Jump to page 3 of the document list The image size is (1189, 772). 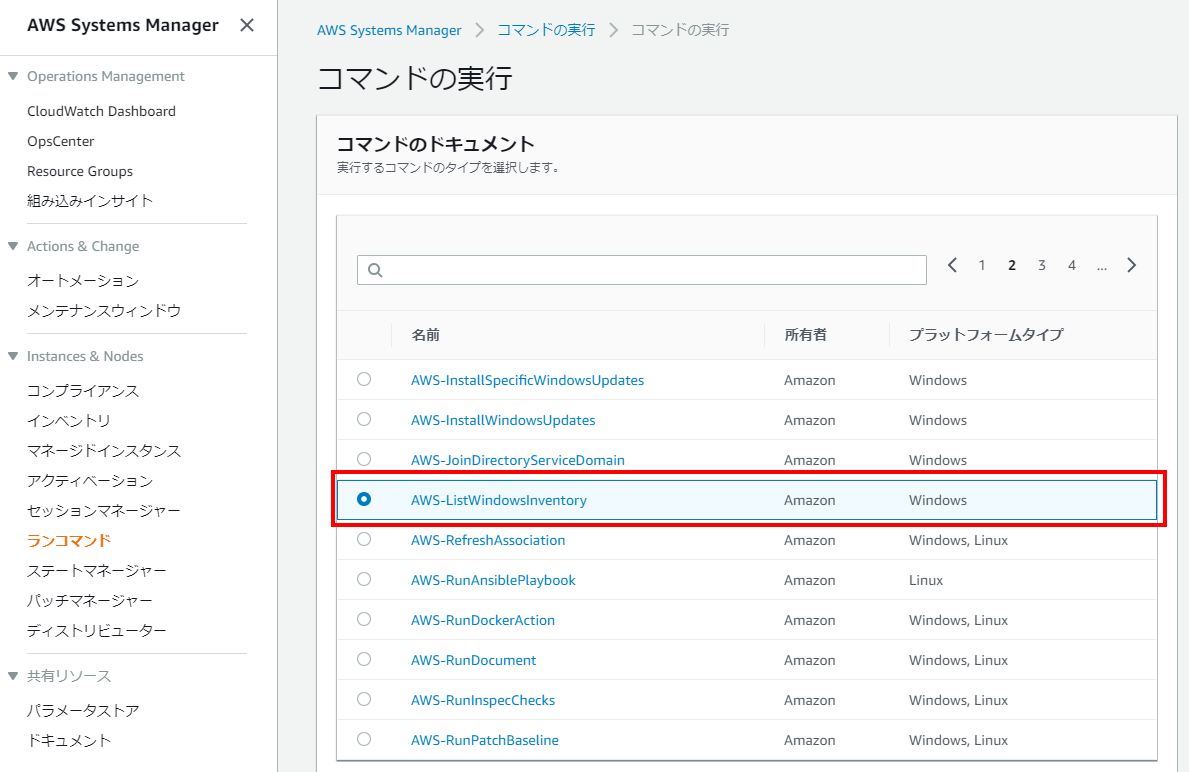click(1041, 264)
